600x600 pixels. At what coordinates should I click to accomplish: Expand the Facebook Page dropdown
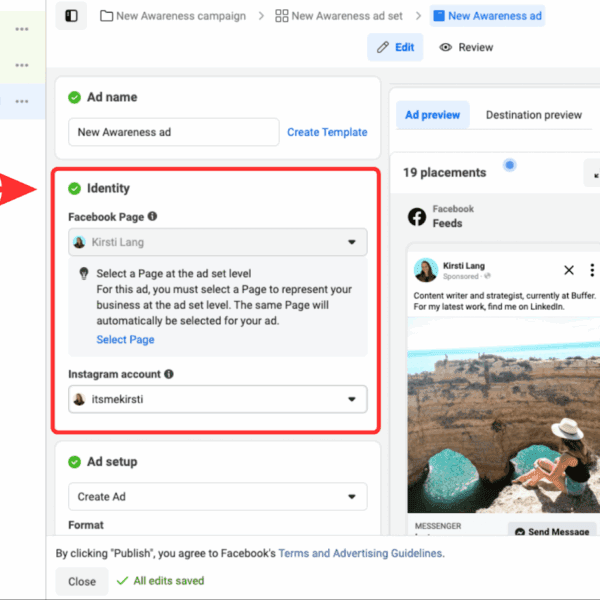pyautogui.click(x=351, y=242)
